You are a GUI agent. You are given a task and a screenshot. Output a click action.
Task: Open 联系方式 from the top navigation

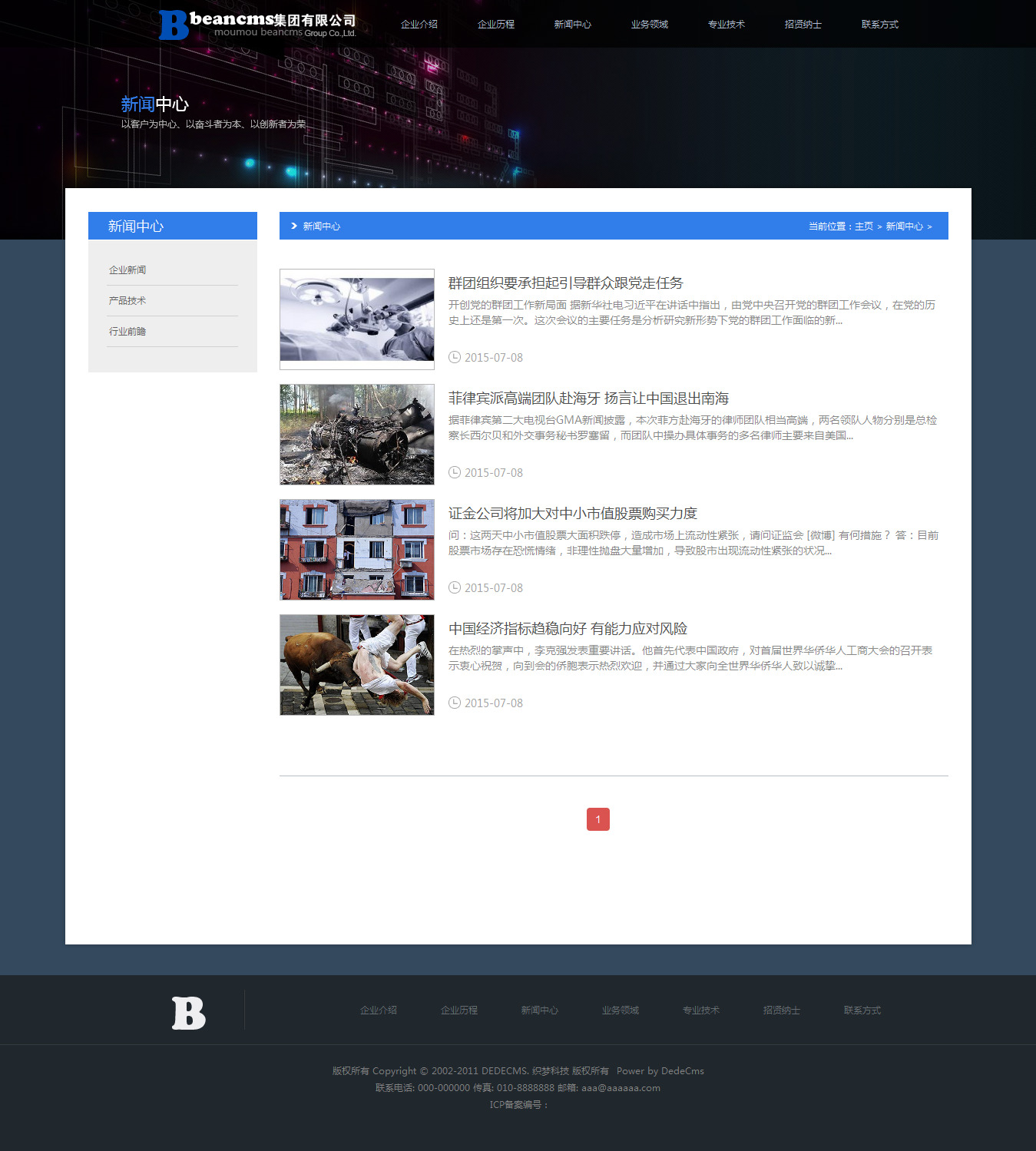pos(879,25)
